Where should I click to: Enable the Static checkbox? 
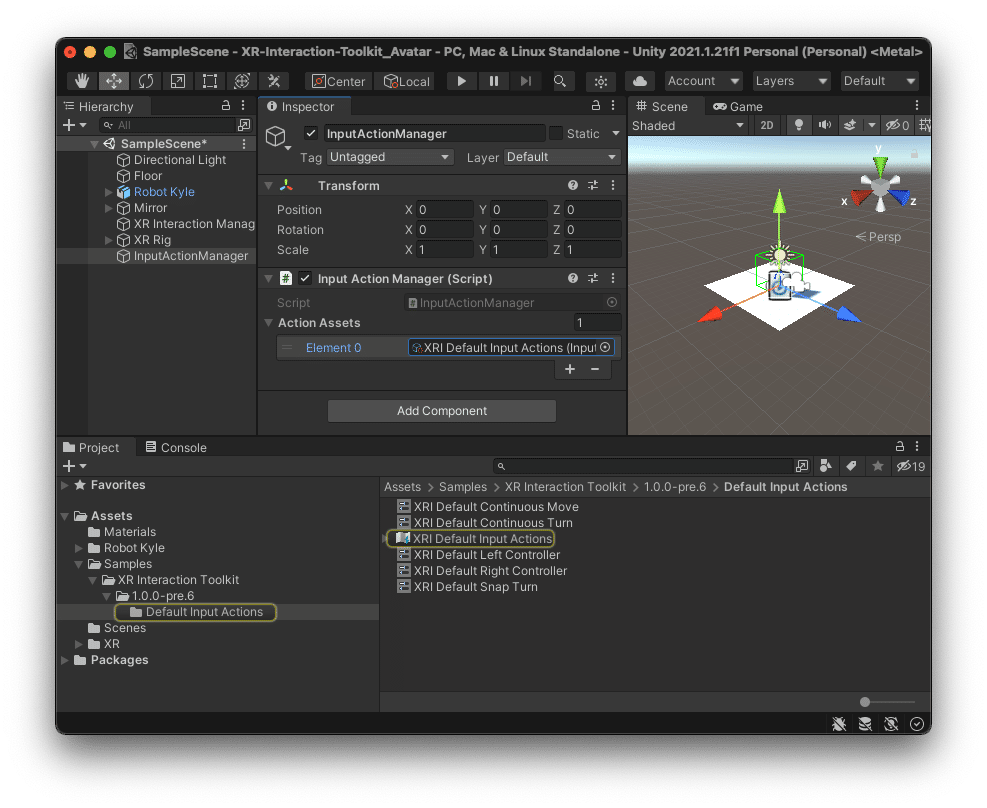[555, 133]
